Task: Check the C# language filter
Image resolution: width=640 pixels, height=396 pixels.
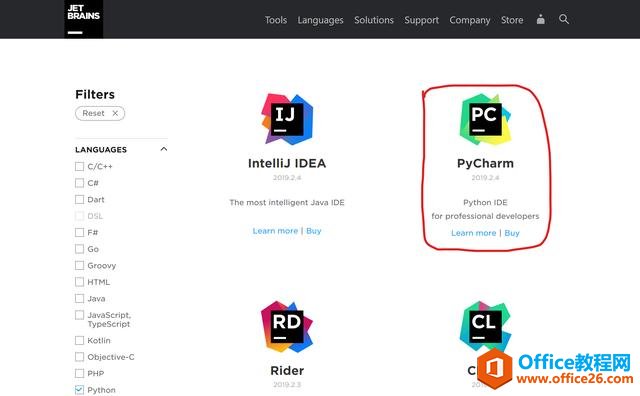Action: click(x=80, y=183)
